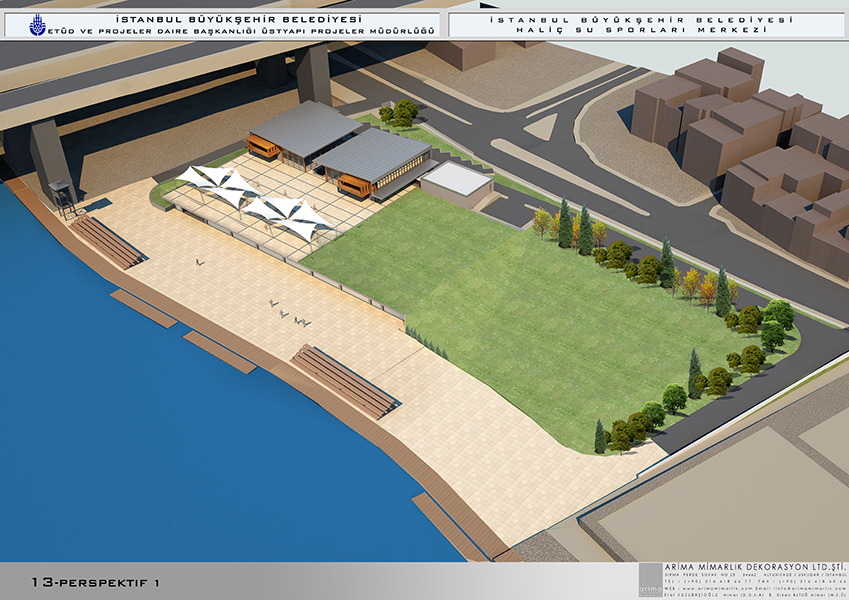This screenshot has width=849, height=600.
Task: Click the group of people on plaza
Action: coord(286,313)
